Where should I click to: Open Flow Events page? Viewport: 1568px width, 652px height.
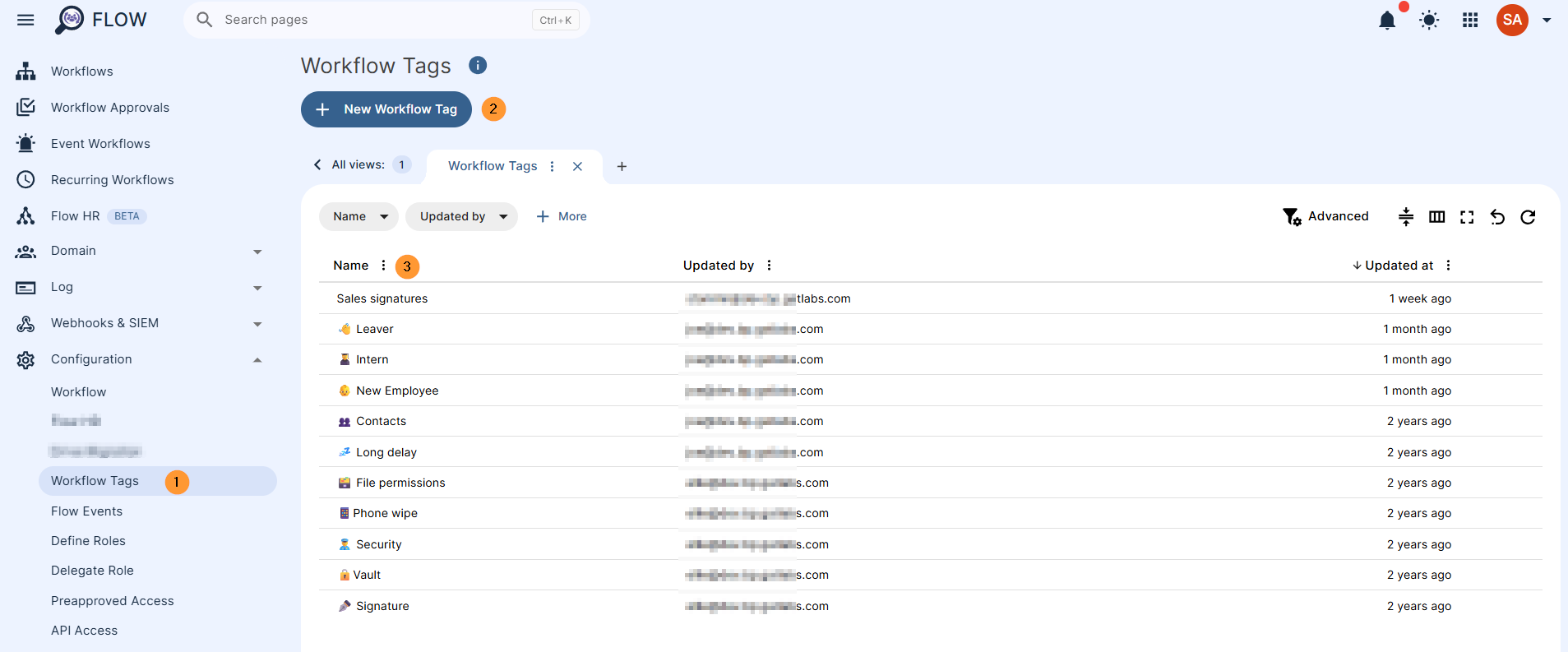tap(86, 511)
